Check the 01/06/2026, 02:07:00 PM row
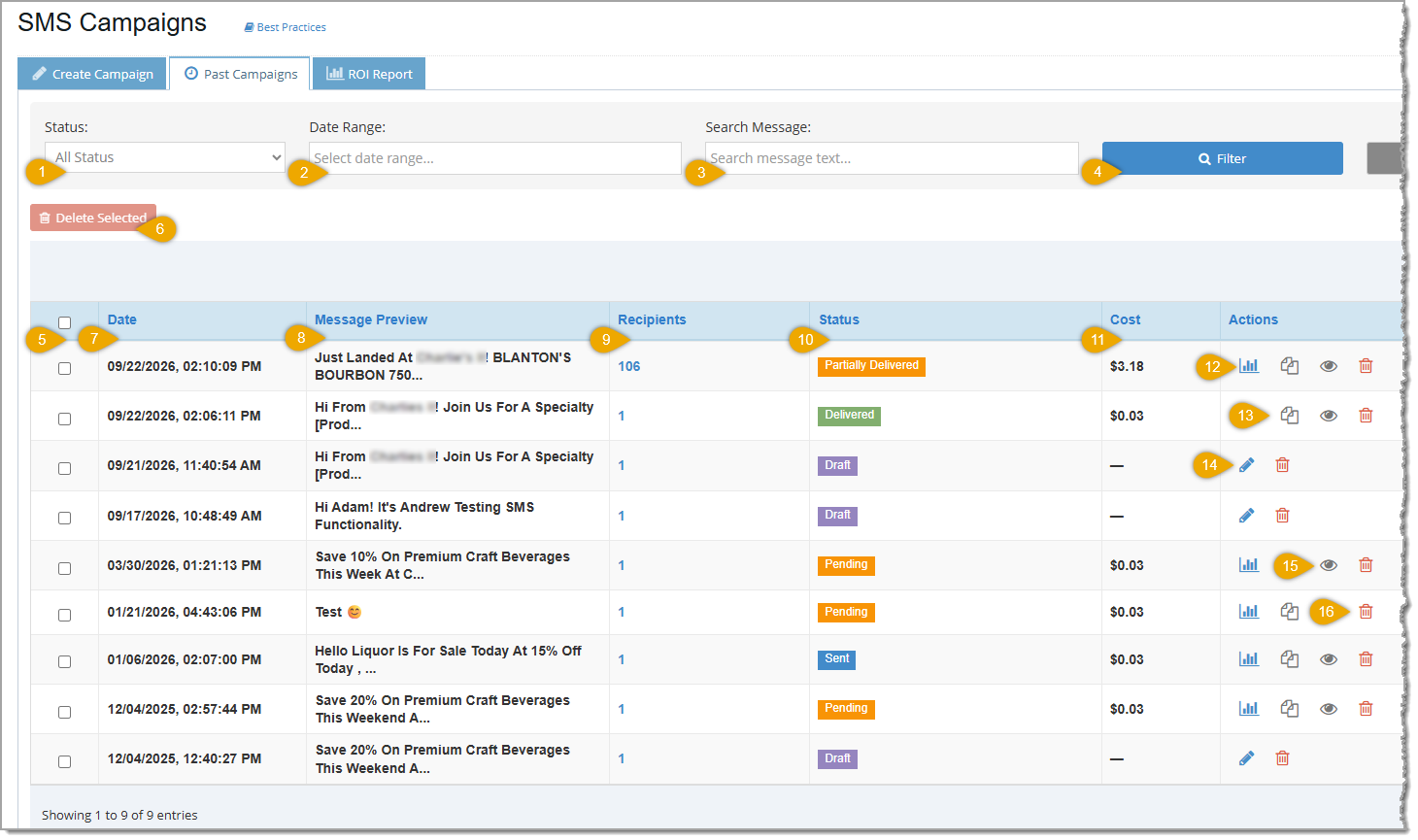1418x840 pixels. pyautogui.click(x=64, y=661)
